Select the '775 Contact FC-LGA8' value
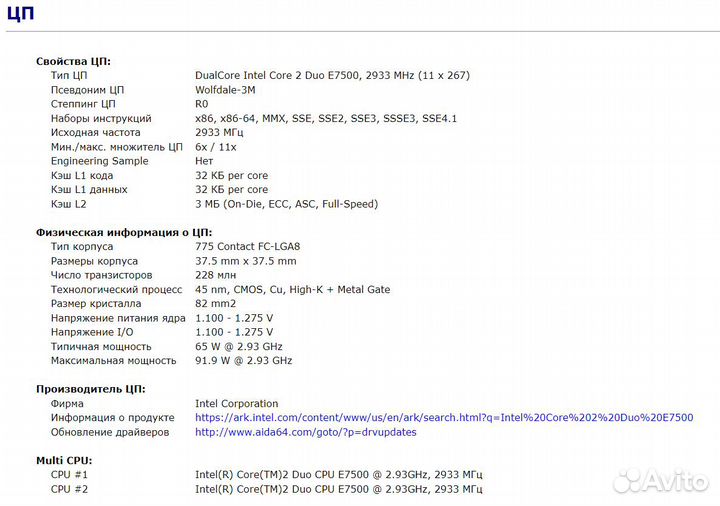Image resolution: width=720 pixels, height=506 pixels. coord(248,247)
